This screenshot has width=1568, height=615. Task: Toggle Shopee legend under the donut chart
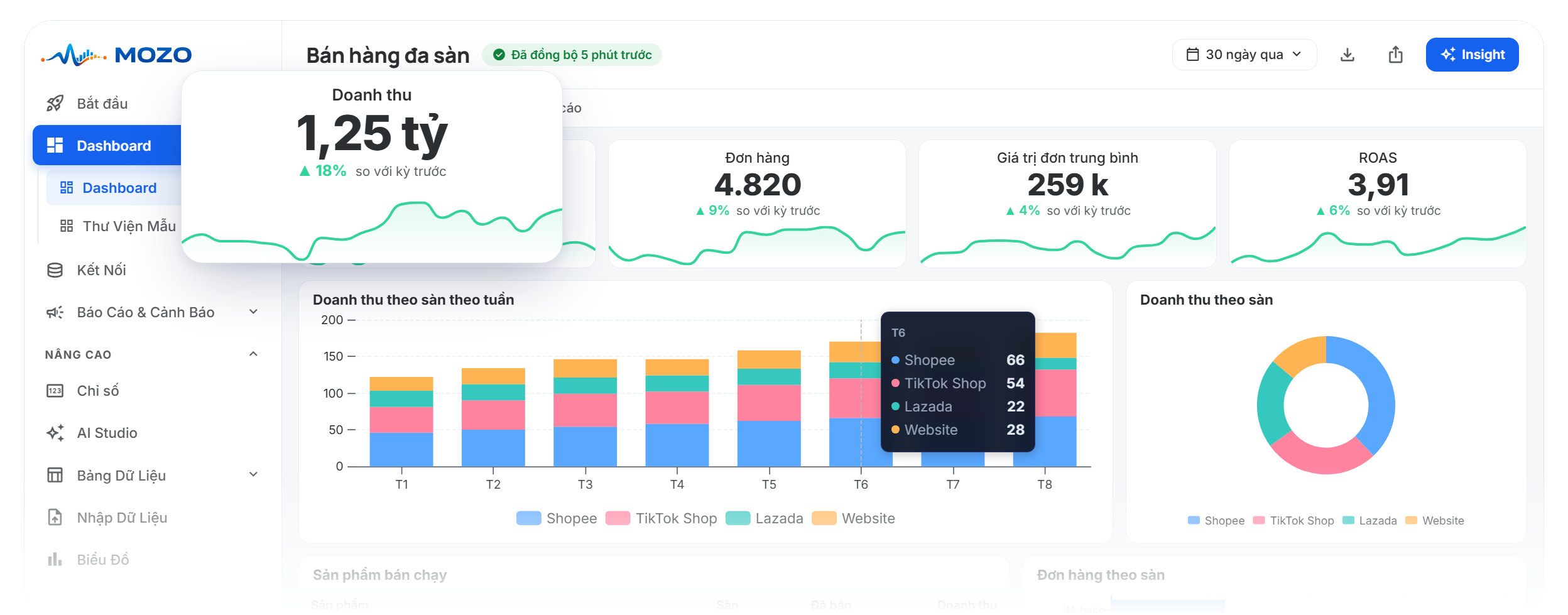[x=1217, y=521]
